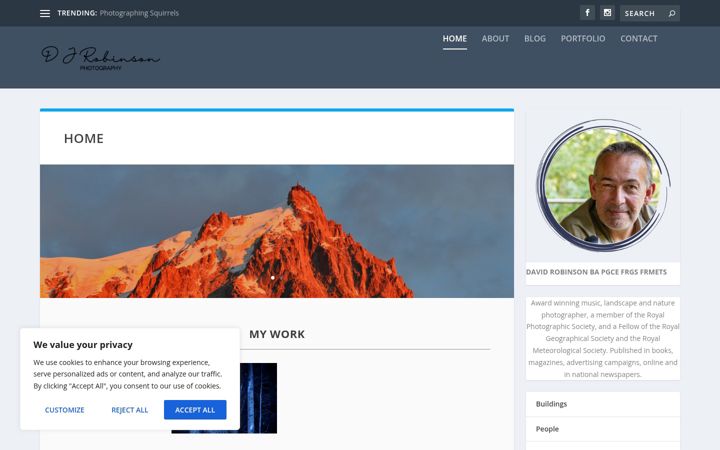Click the red mountain slider image

tap(277, 231)
